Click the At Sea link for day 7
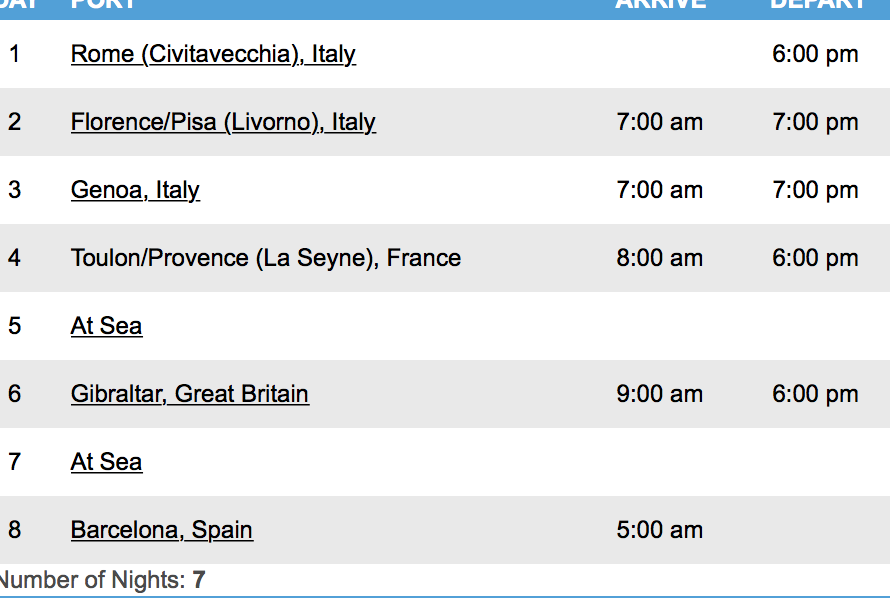 [x=106, y=462]
